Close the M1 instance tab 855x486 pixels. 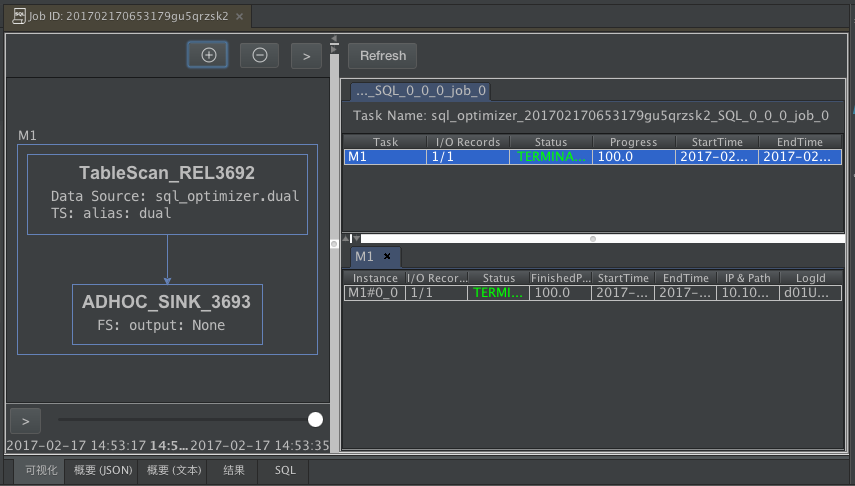(x=387, y=256)
